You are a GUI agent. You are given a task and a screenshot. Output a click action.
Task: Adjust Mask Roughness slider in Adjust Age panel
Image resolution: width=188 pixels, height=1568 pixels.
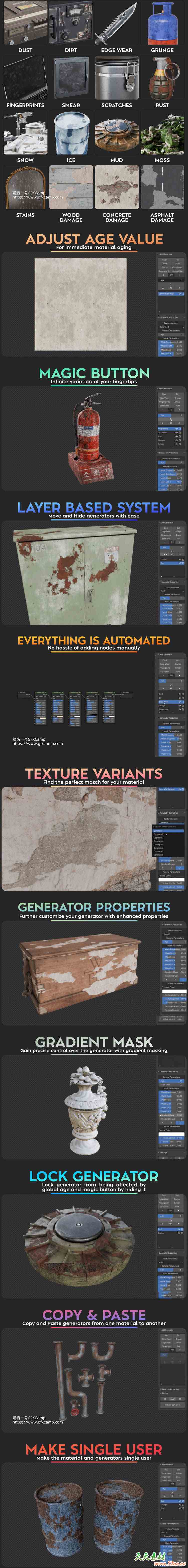pos(171,342)
